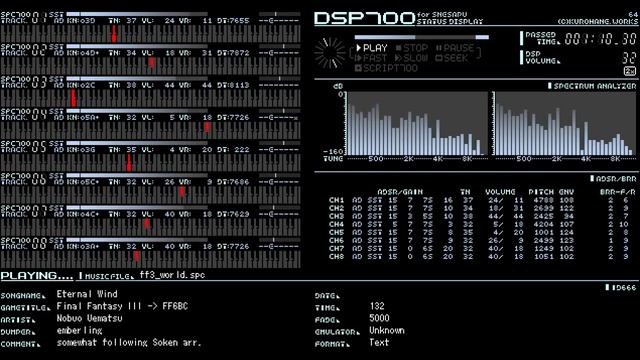Click comment 'somewhat following Soken arr.'
640x360 pixels.
click(x=129, y=342)
